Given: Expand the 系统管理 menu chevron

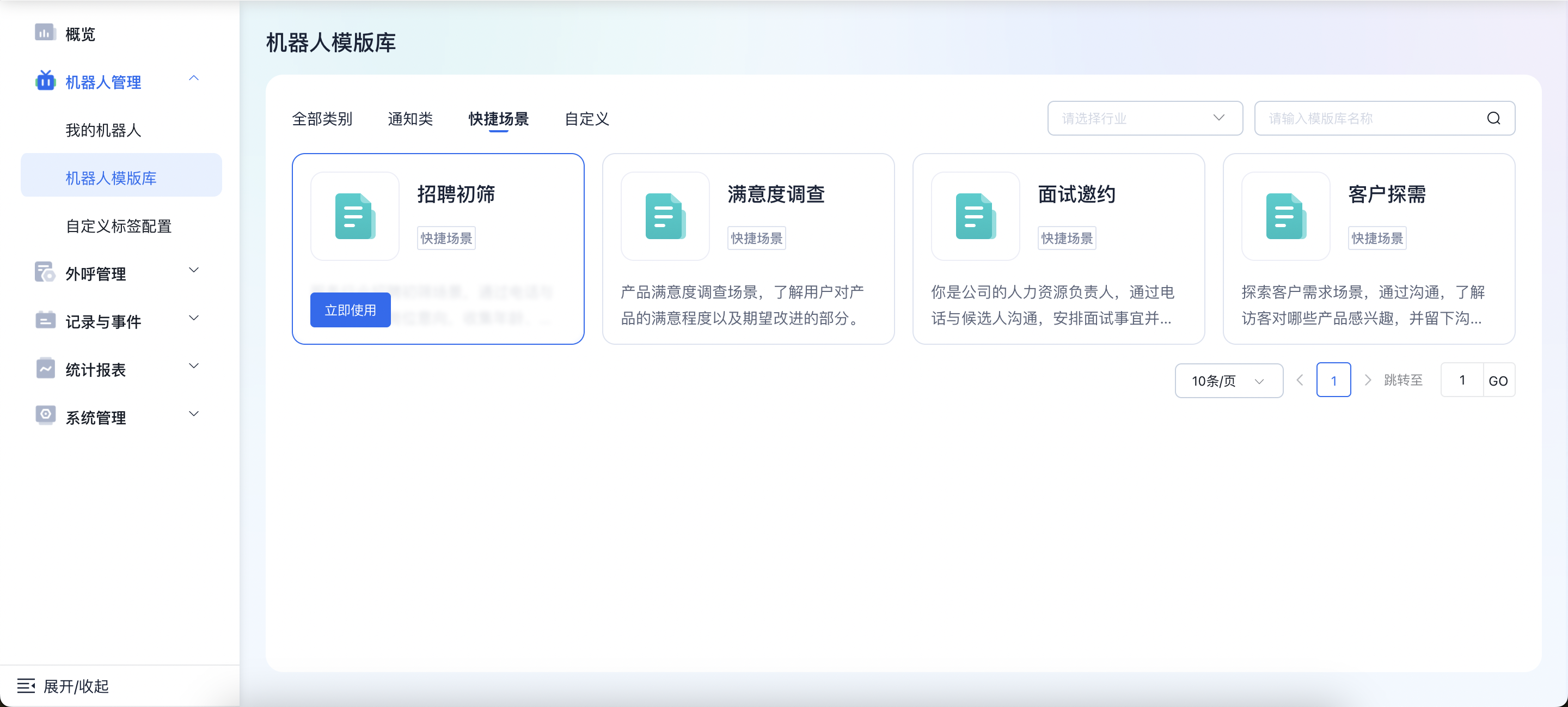Looking at the screenshot, I should pyautogui.click(x=194, y=414).
